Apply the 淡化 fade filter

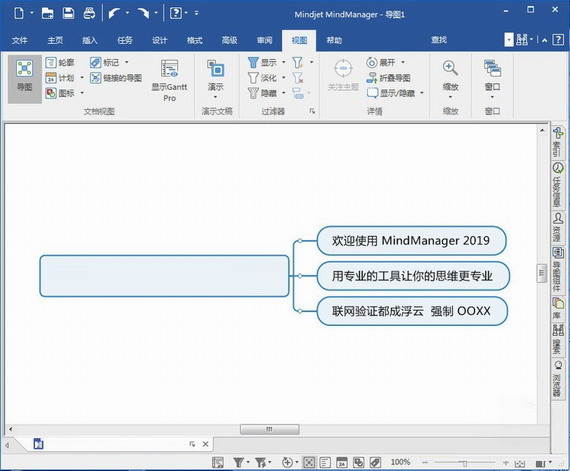262,78
